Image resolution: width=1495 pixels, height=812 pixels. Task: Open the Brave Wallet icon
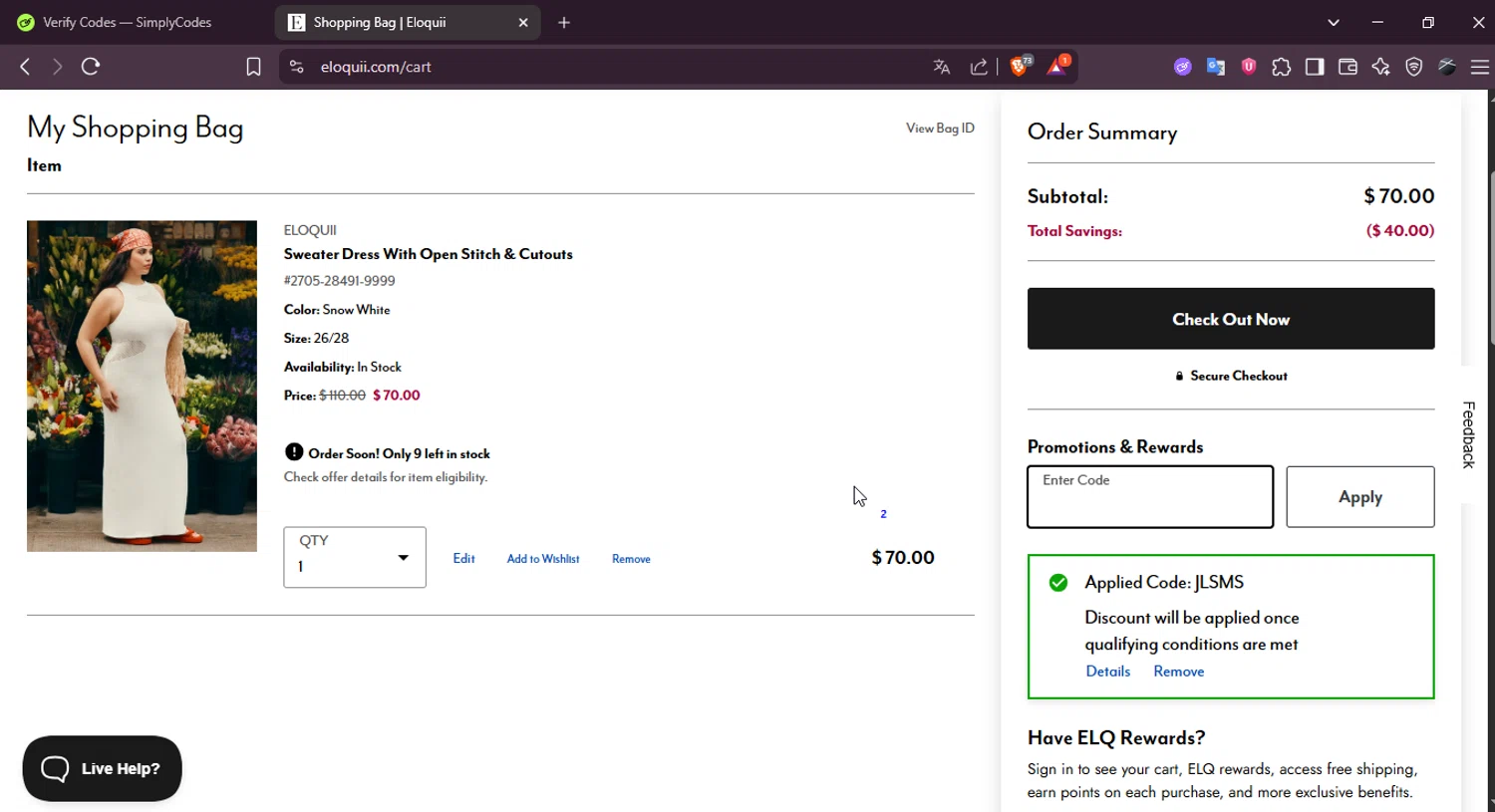[1347, 67]
